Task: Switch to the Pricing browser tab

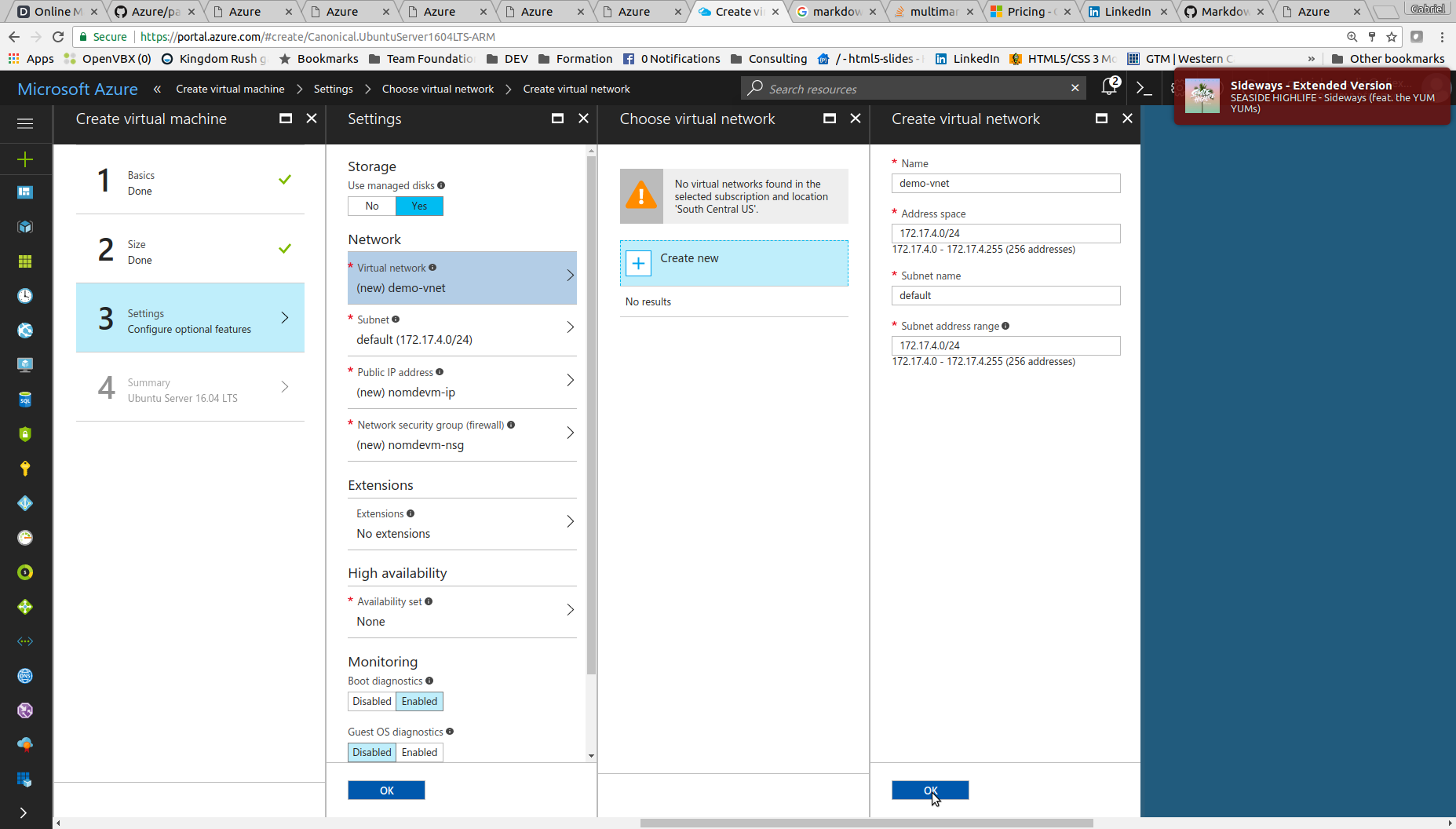Action: click(1030, 12)
